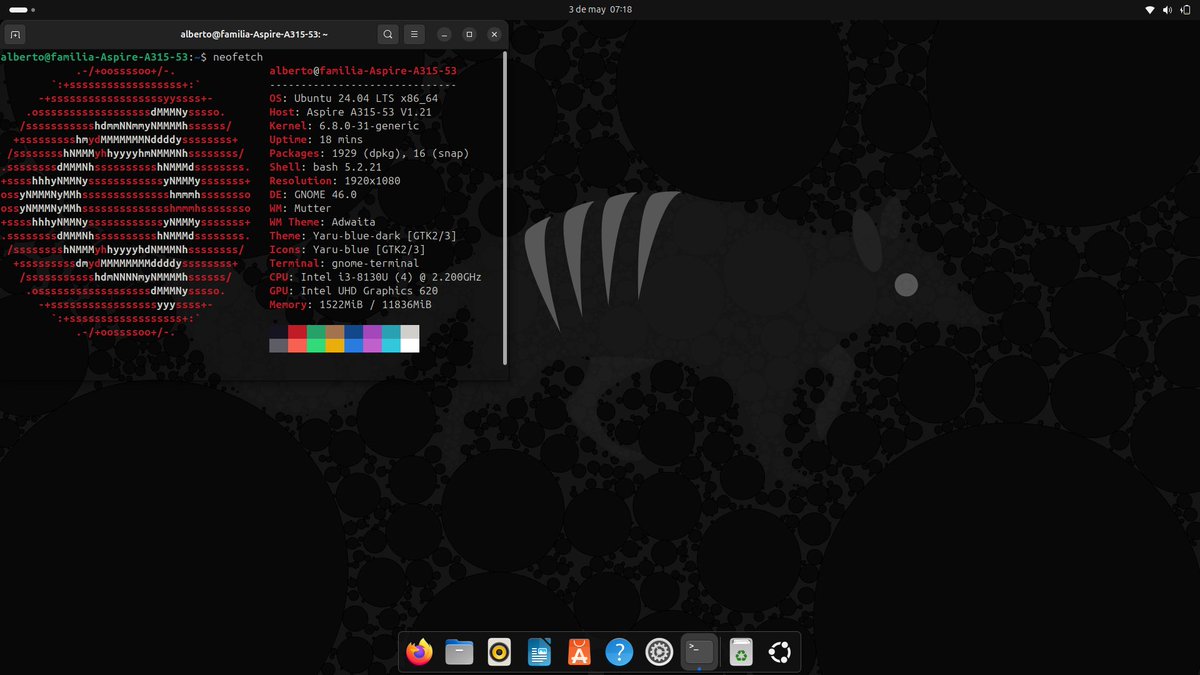
Task: Click 'alberto@familia-Aspire-A315-53' red header in the neofetch output
Action: tap(363, 71)
